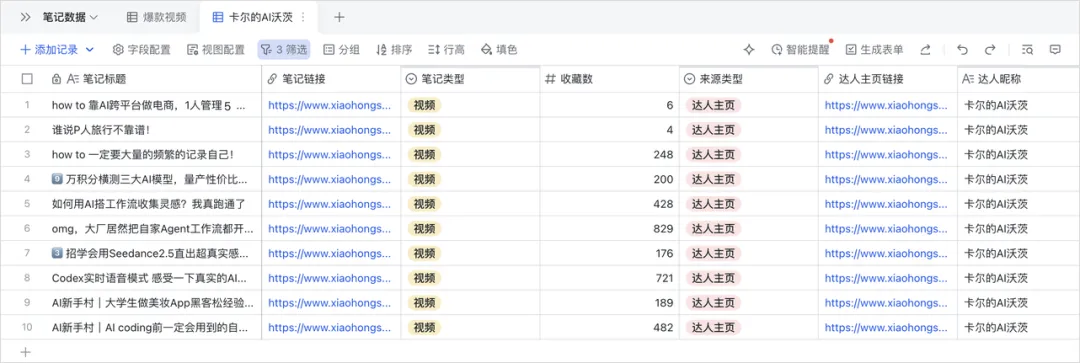Click the 达人昵称 cell in row 4

[1019, 179]
